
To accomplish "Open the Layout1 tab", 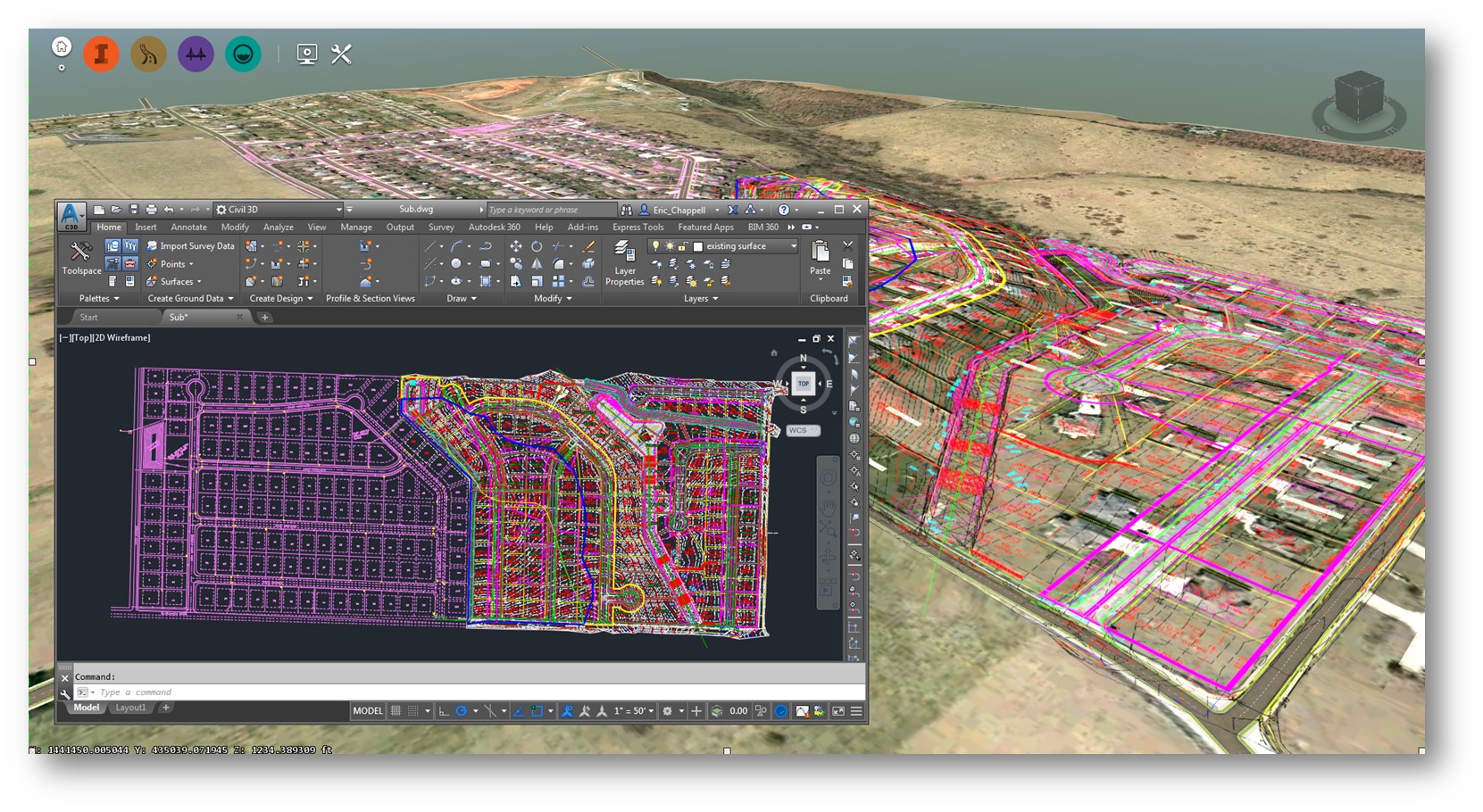I will click(x=130, y=708).
